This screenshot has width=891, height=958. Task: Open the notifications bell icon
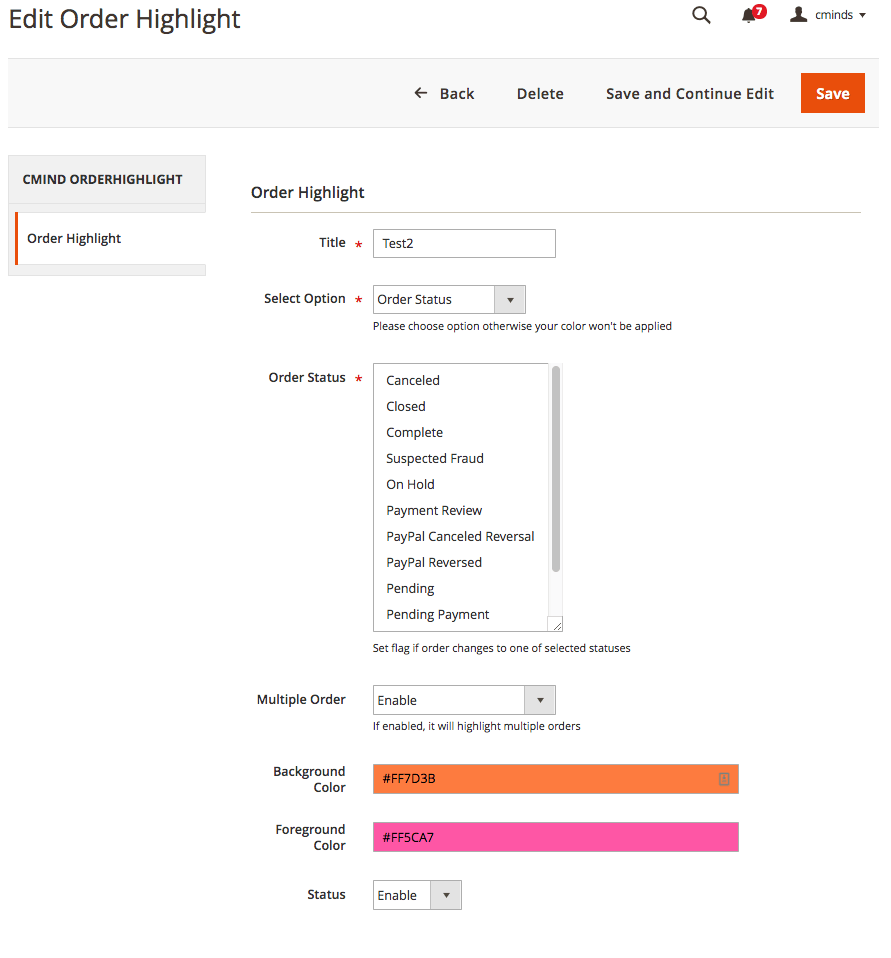pos(749,15)
